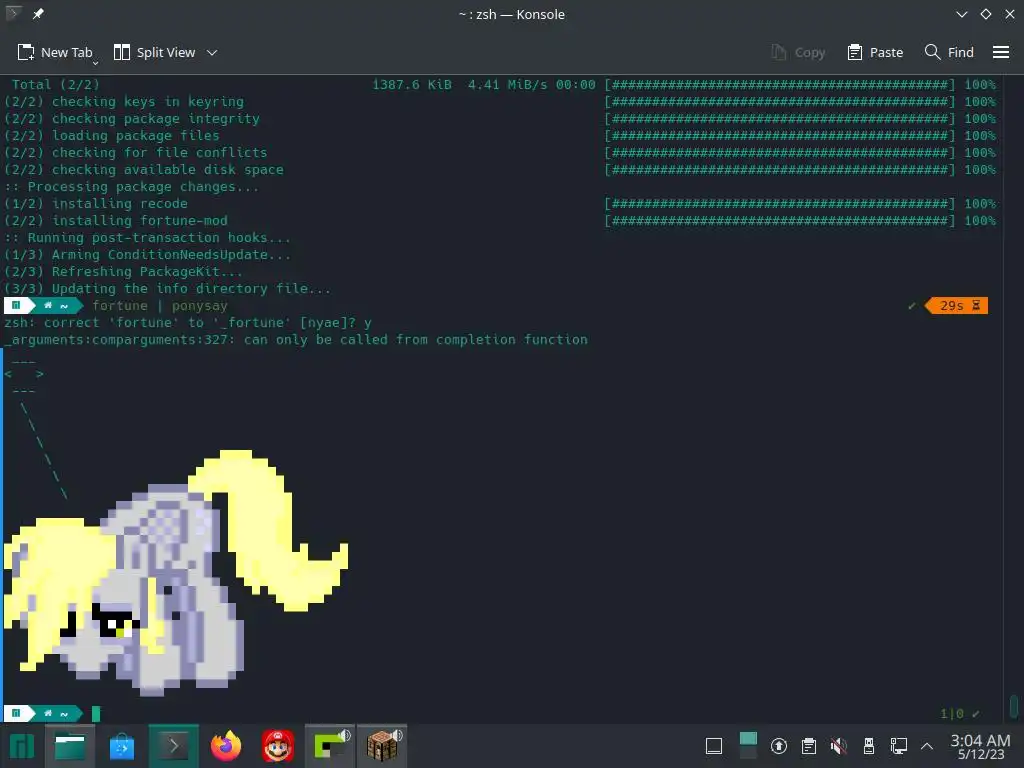
Task: Paste clipboard into the terminal
Action: tap(874, 52)
